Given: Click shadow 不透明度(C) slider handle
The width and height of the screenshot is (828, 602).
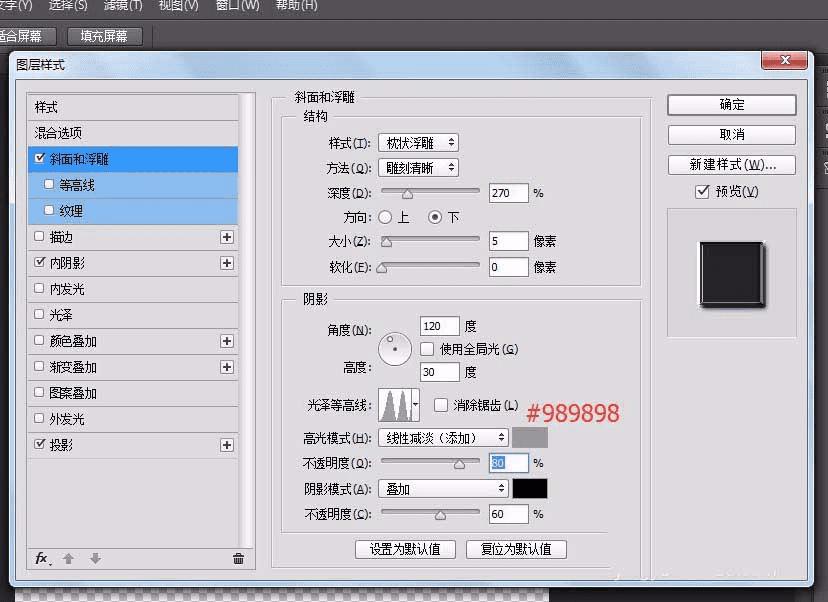Looking at the screenshot, I should pos(440,515).
